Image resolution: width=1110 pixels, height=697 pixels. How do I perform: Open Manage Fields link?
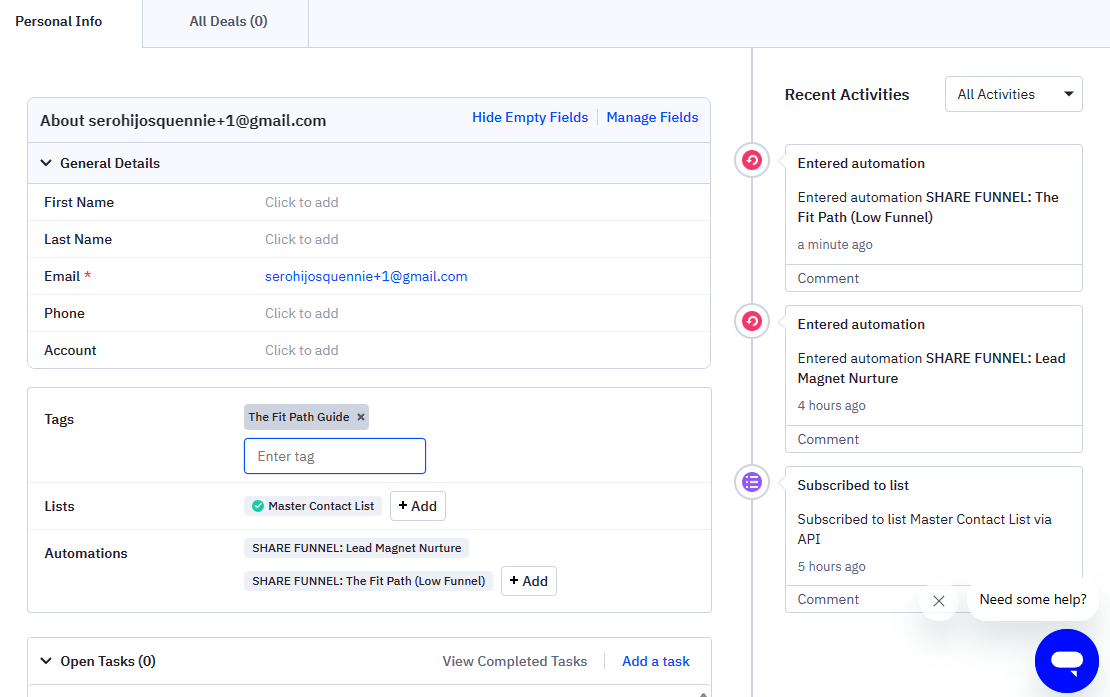(x=652, y=117)
